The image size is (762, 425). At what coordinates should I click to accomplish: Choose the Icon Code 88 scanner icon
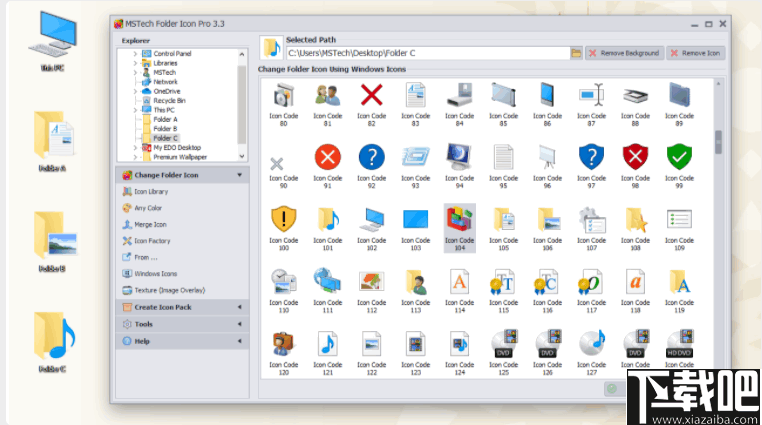pos(635,96)
